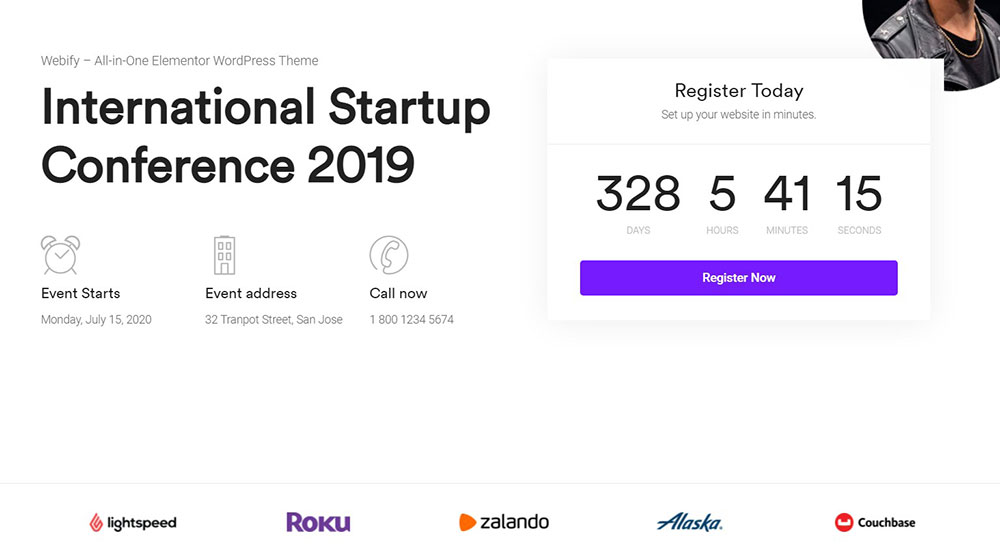This screenshot has height=554, width=1000.
Task: Click the Couchbase logo
Action: (x=874, y=522)
